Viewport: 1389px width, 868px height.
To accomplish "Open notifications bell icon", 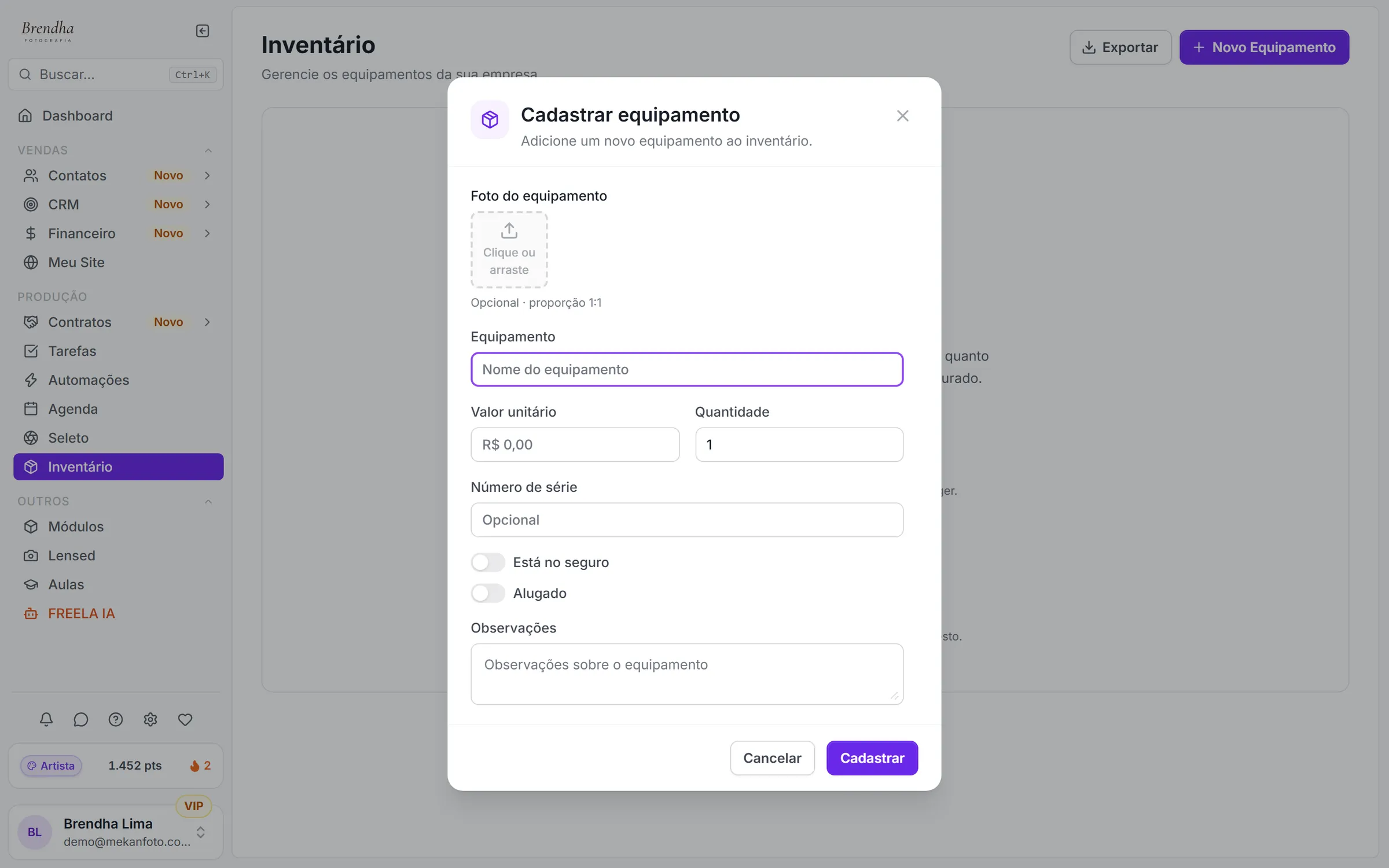I will point(46,719).
